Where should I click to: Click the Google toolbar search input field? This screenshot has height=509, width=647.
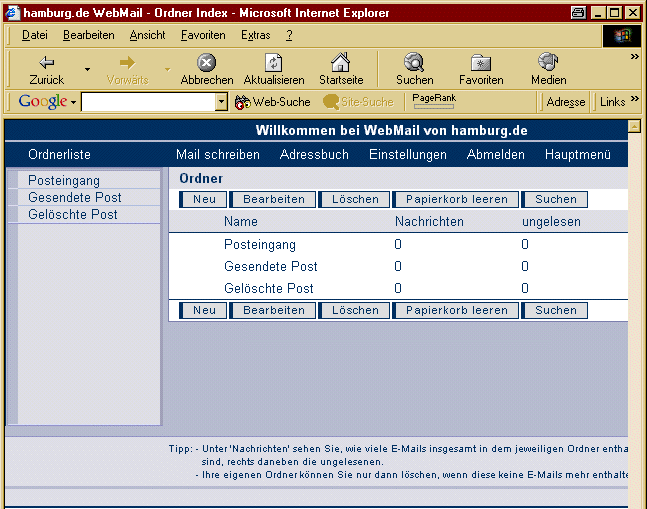(x=148, y=102)
